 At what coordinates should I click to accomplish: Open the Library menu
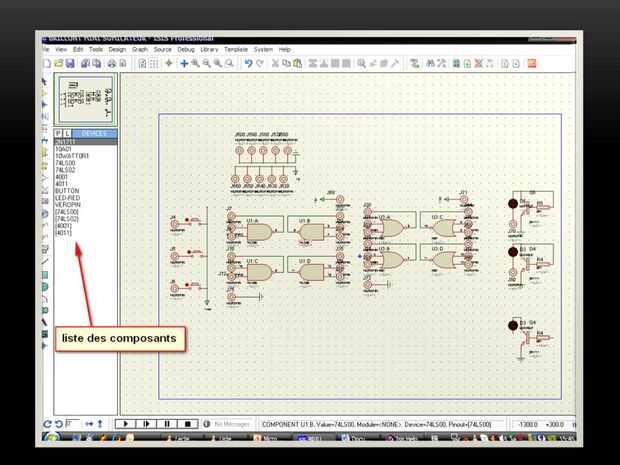tap(209, 49)
